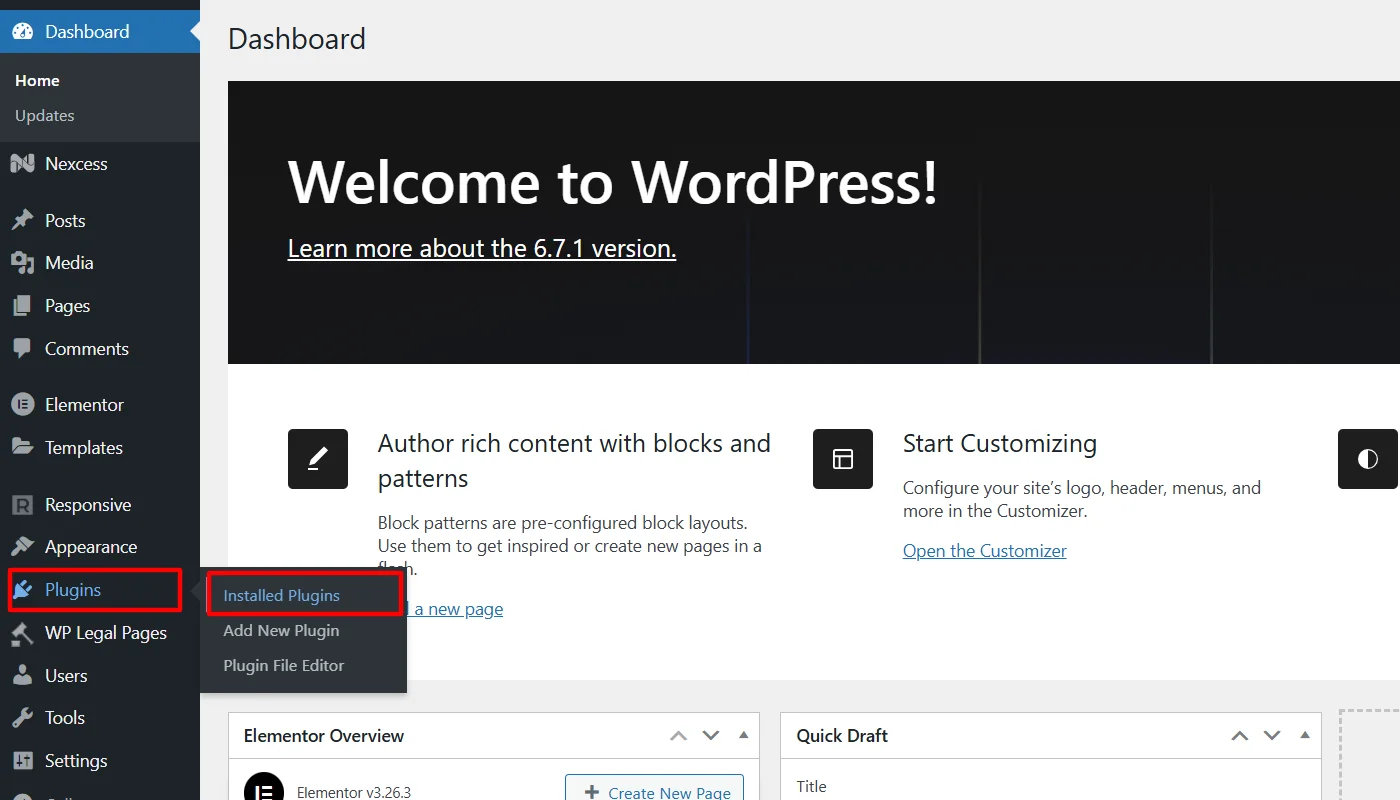1400x800 pixels.
Task: Open the Comments menu
Action: point(100,349)
